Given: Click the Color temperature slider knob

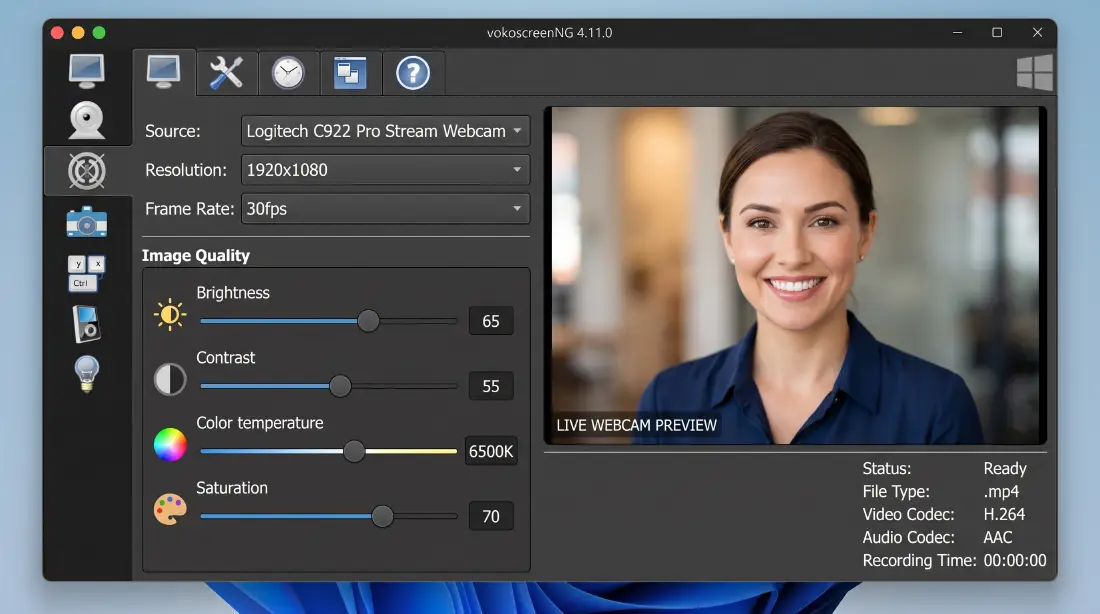Looking at the screenshot, I should tap(354, 451).
